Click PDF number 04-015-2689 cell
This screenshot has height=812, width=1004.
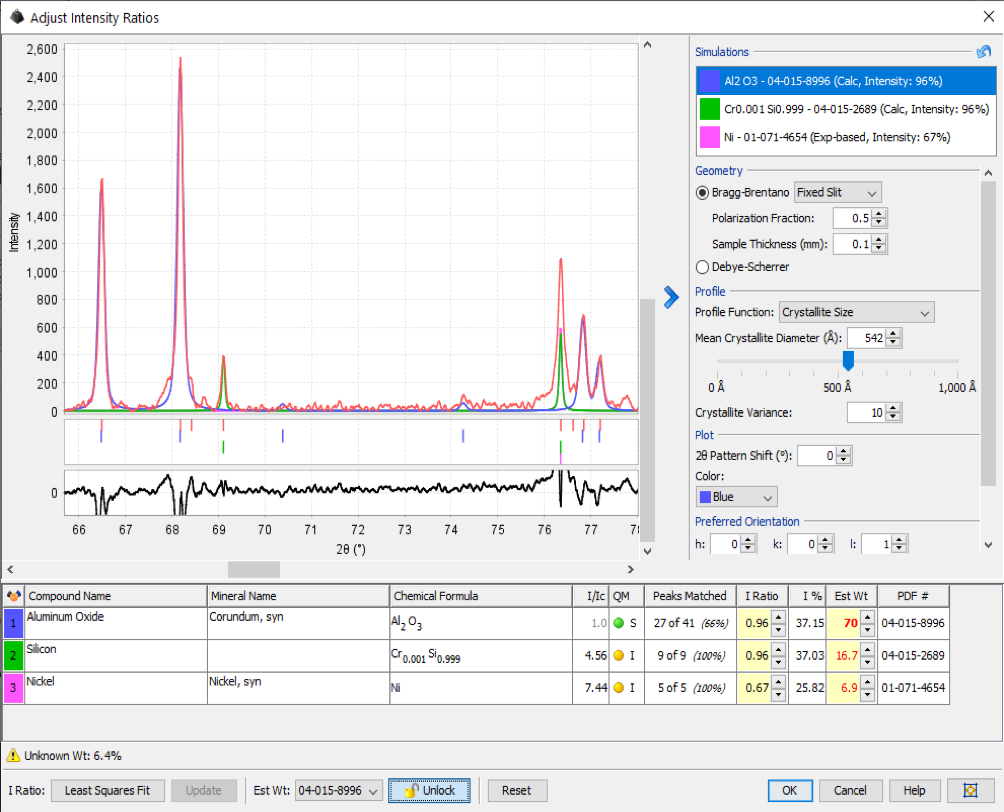coord(913,656)
